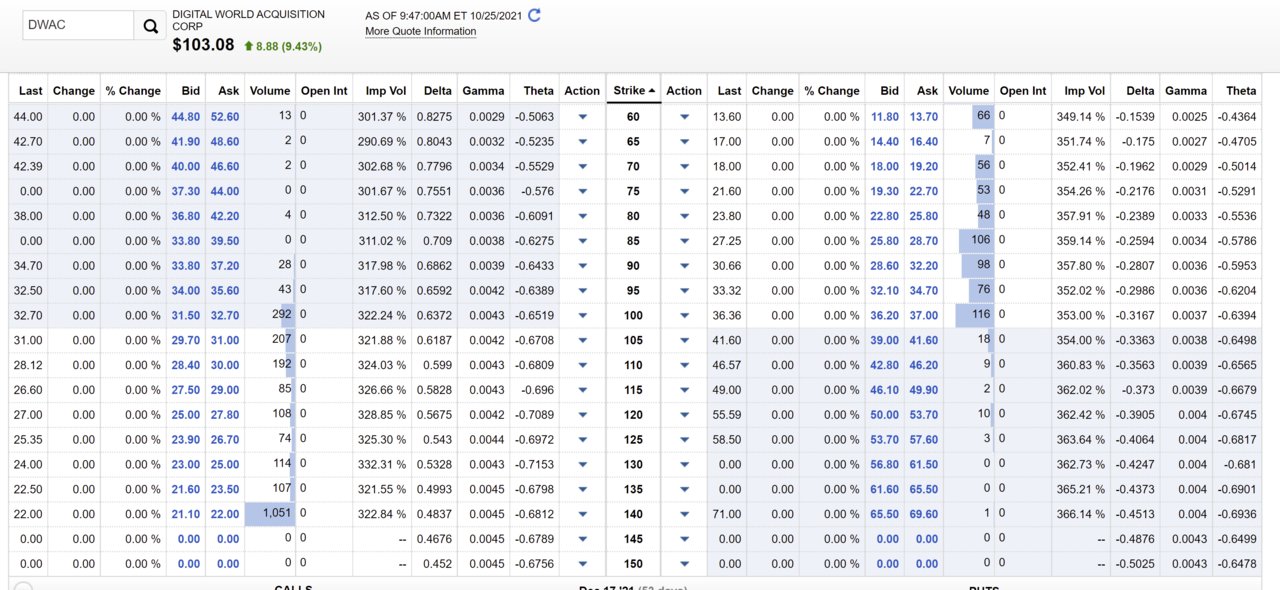The height and width of the screenshot is (590, 1280).
Task: Click put ask 37.00 at strike 100
Action: pos(924,316)
